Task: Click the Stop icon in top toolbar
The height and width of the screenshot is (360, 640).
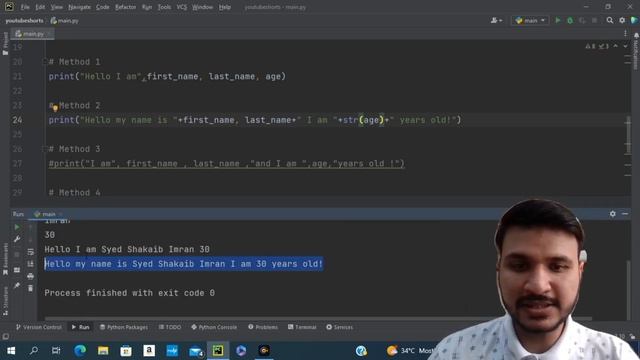Action: point(594,20)
